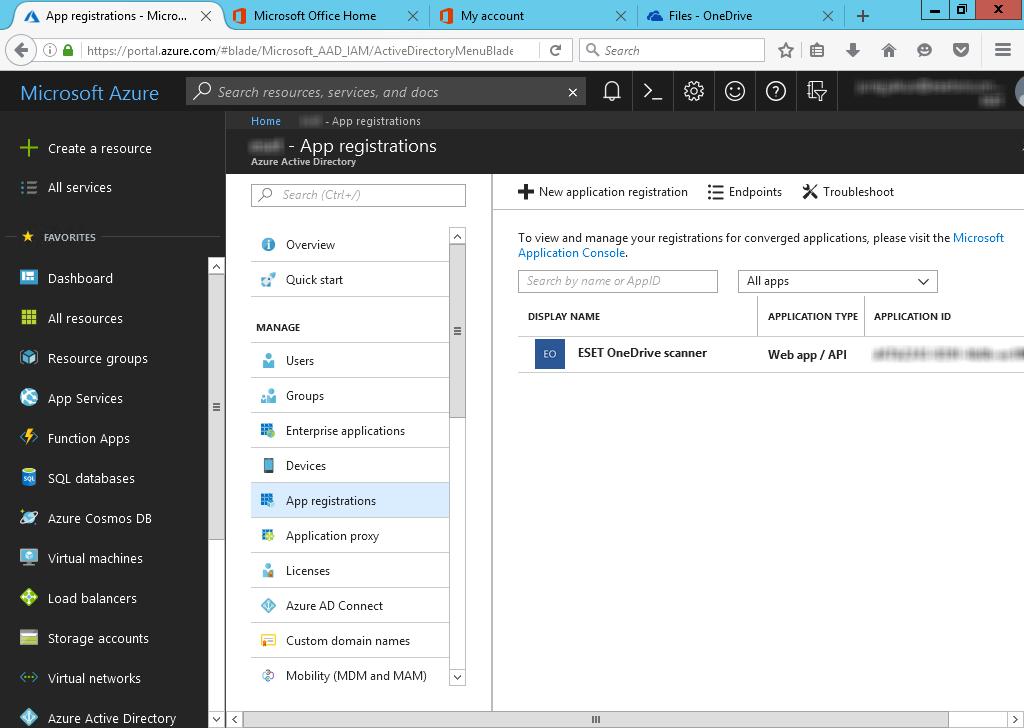The image size is (1024, 728).
Task: Click the All resources grid icon
Action: 29,317
